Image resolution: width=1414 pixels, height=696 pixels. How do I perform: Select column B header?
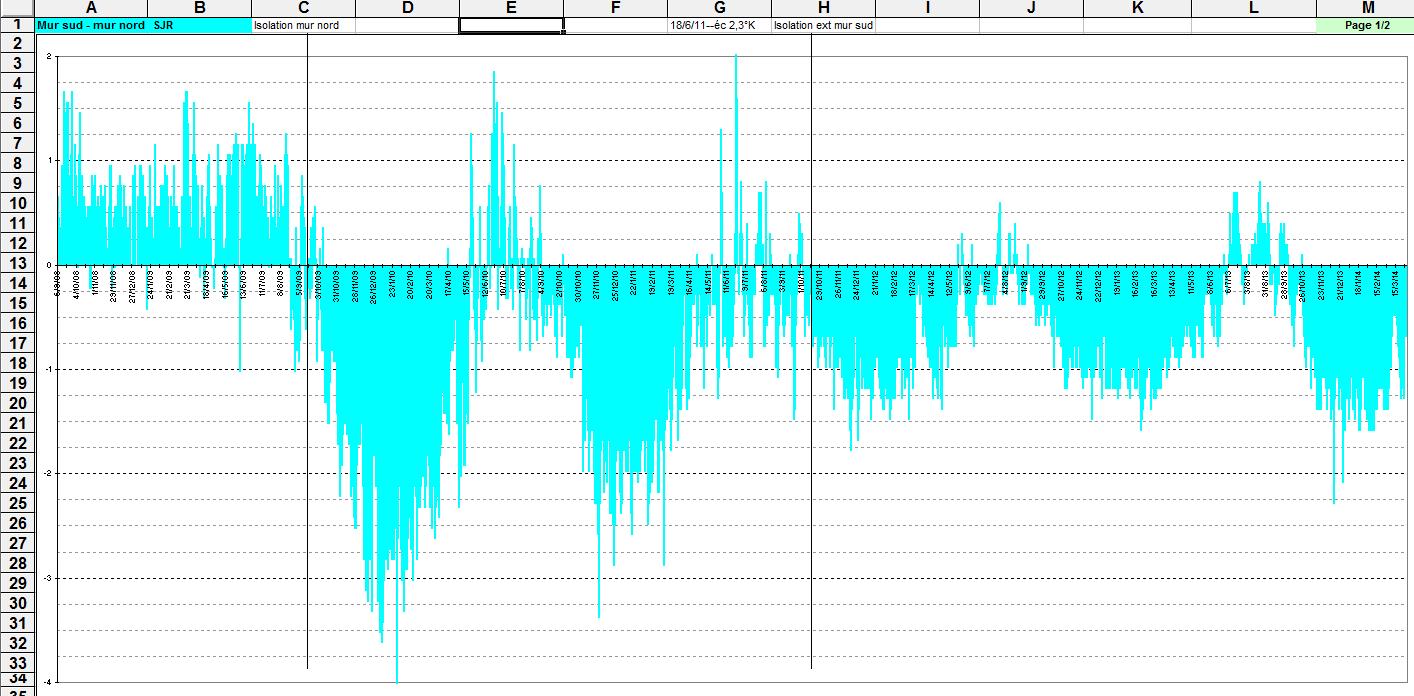pyautogui.click(x=199, y=8)
